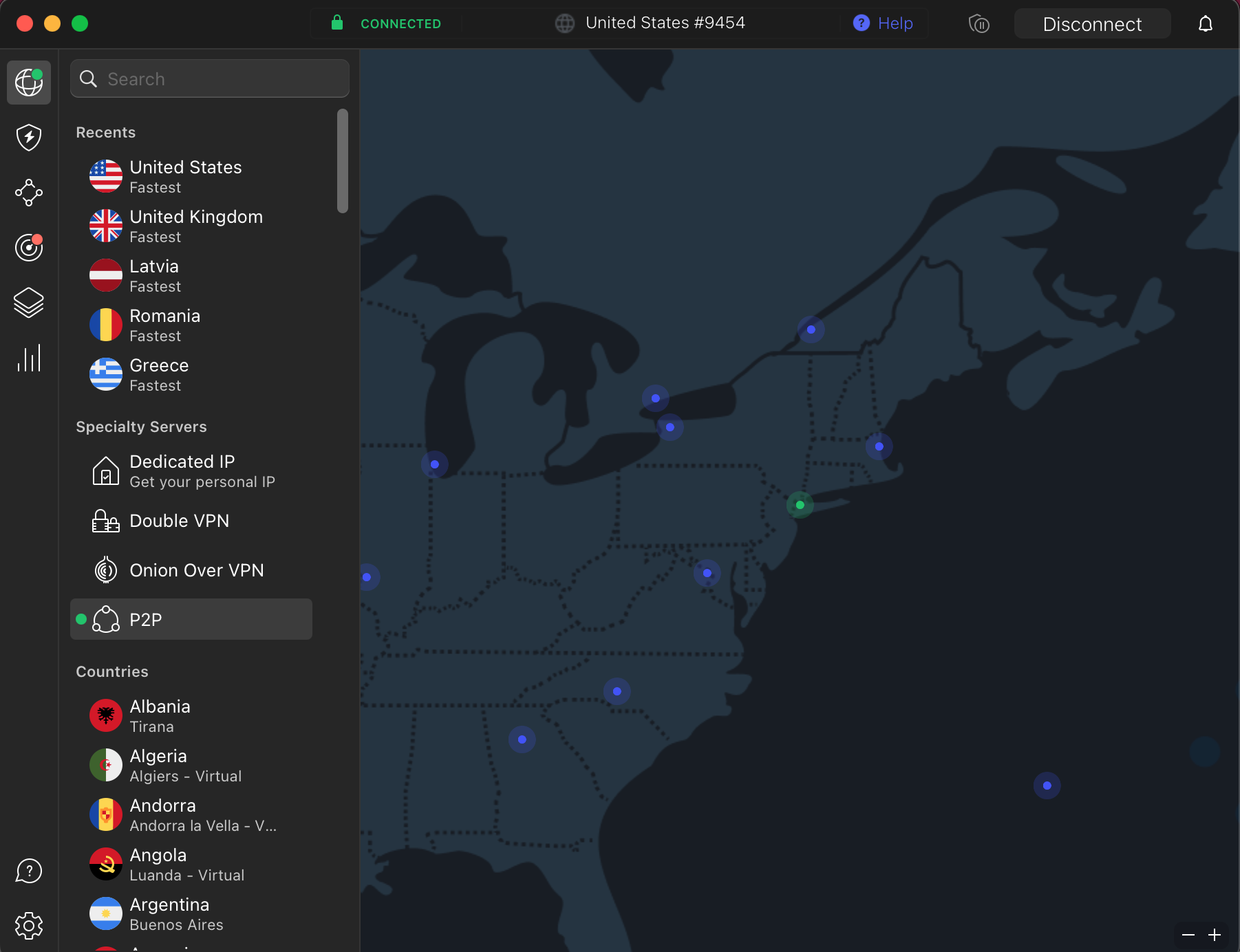
Task: Open the statistics bars icon in sidebar
Action: click(29, 358)
